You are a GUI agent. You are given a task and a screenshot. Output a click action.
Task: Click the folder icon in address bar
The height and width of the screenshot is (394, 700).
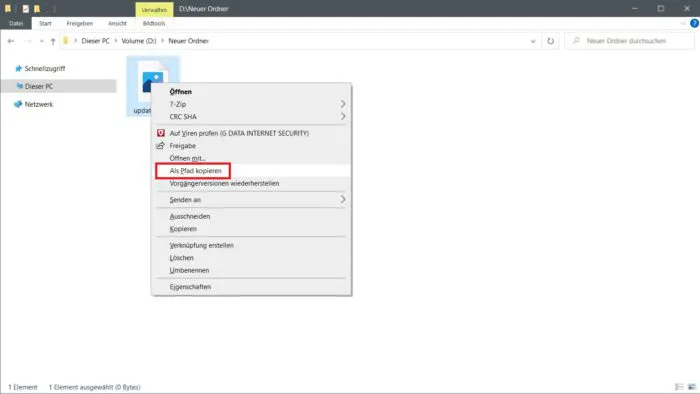(x=66, y=41)
